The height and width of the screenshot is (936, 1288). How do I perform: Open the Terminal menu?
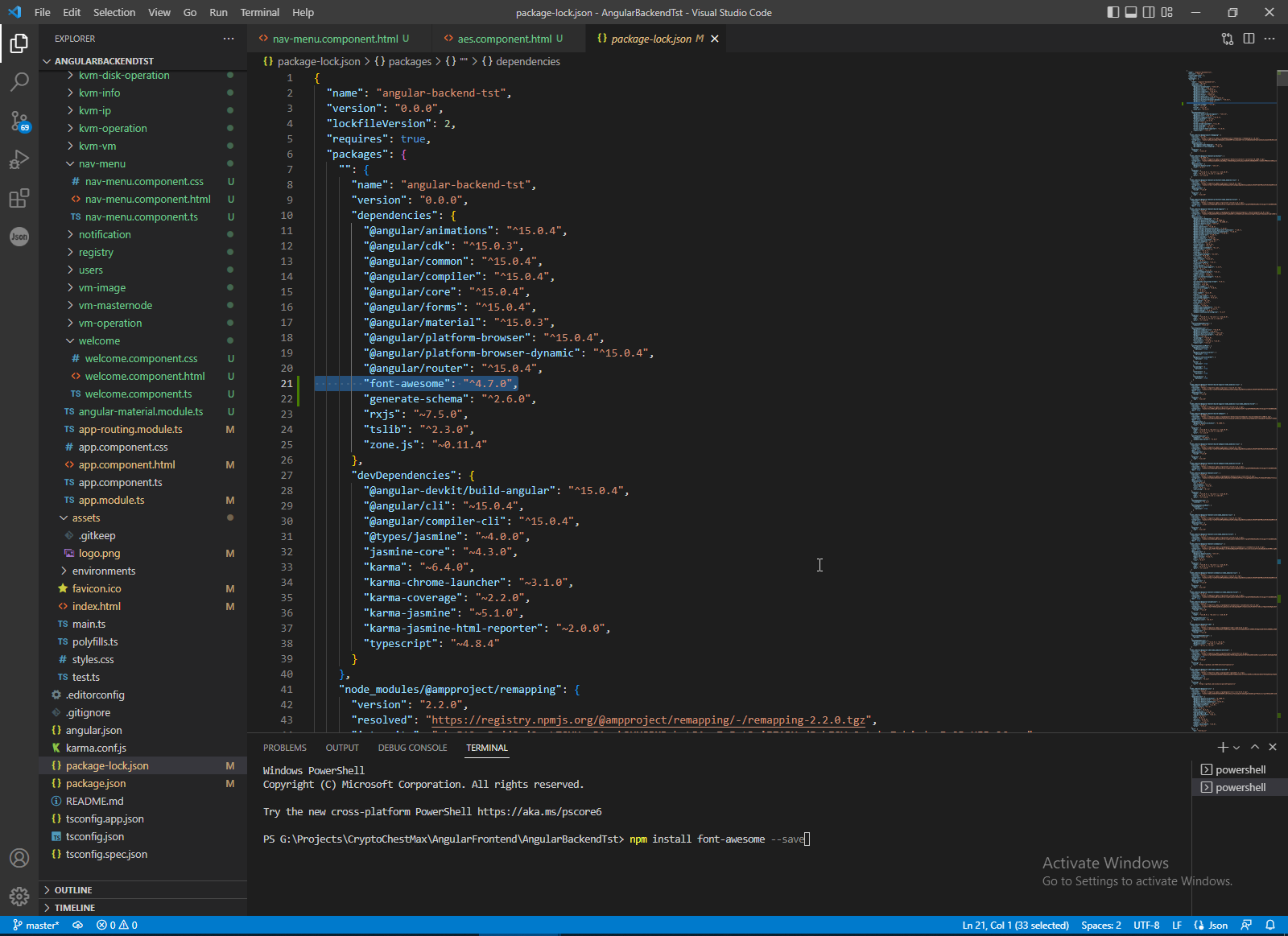pyautogui.click(x=260, y=12)
